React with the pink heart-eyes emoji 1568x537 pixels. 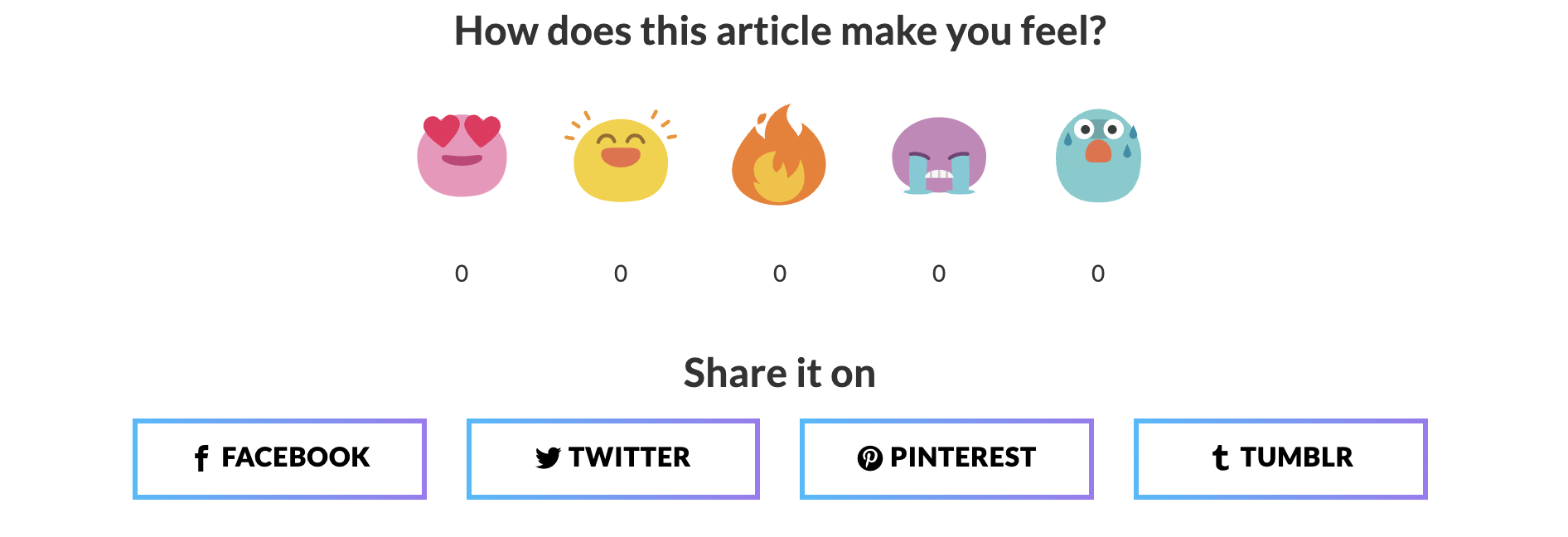[462, 156]
